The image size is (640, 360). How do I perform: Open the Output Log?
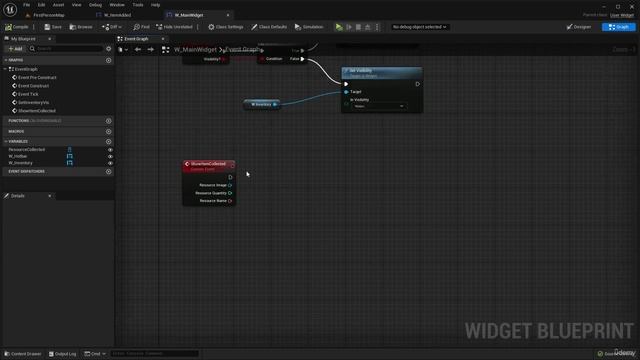coord(62,354)
